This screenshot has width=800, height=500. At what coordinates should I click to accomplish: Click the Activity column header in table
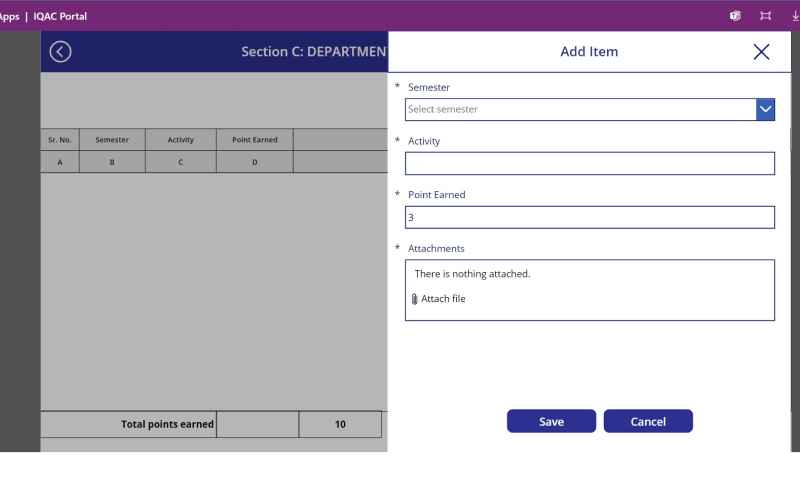click(x=181, y=140)
